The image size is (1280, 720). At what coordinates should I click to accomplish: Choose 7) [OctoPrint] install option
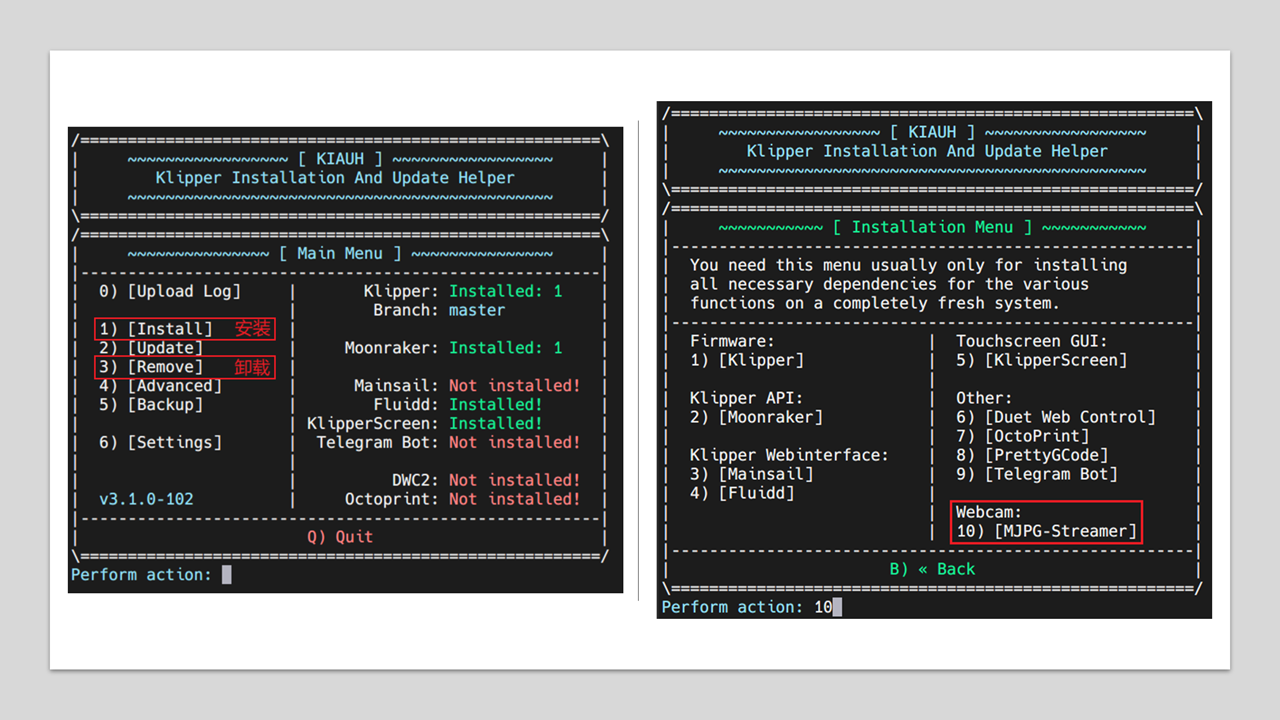coord(1023,436)
